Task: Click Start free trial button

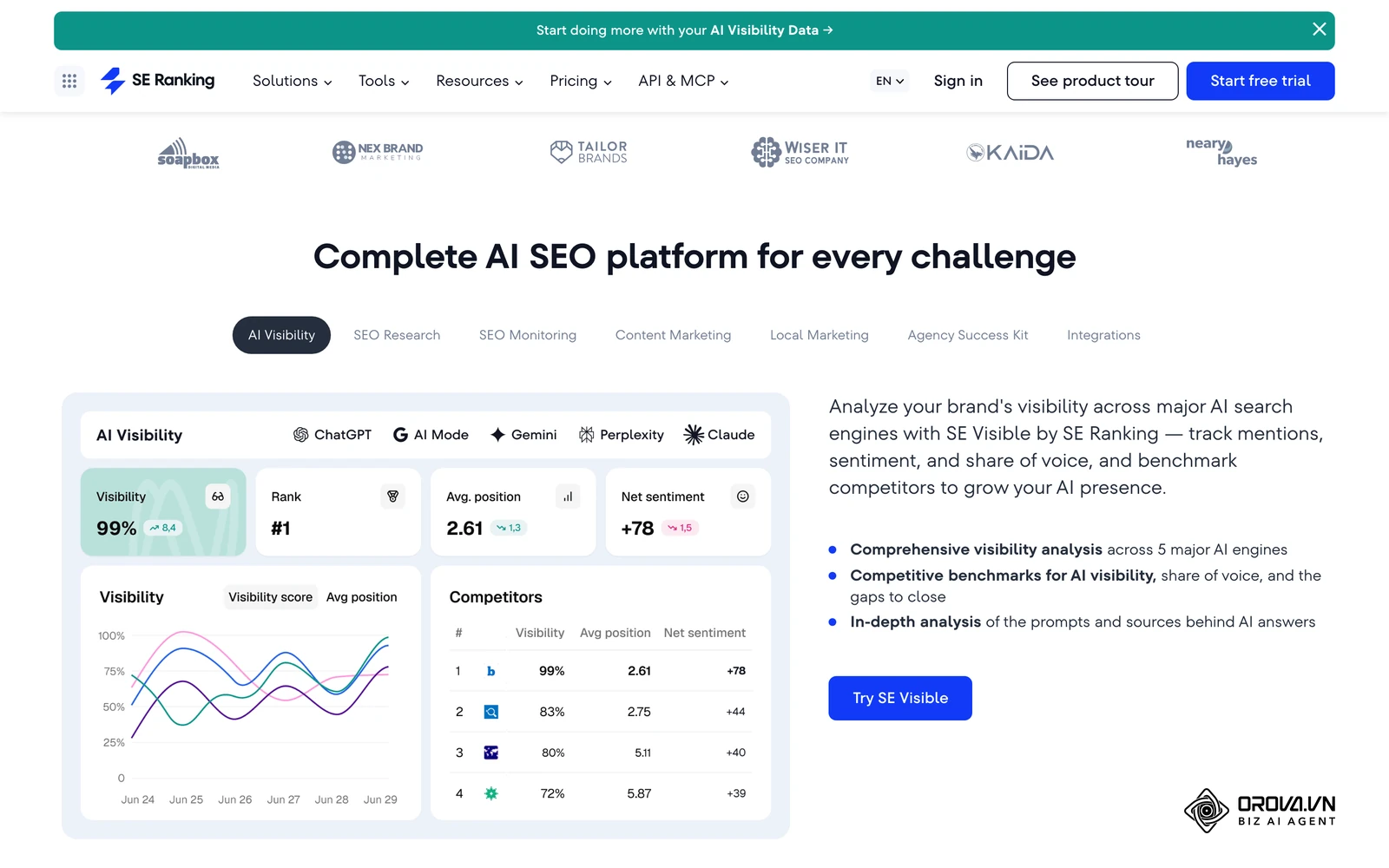Action: tap(1260, 81)
